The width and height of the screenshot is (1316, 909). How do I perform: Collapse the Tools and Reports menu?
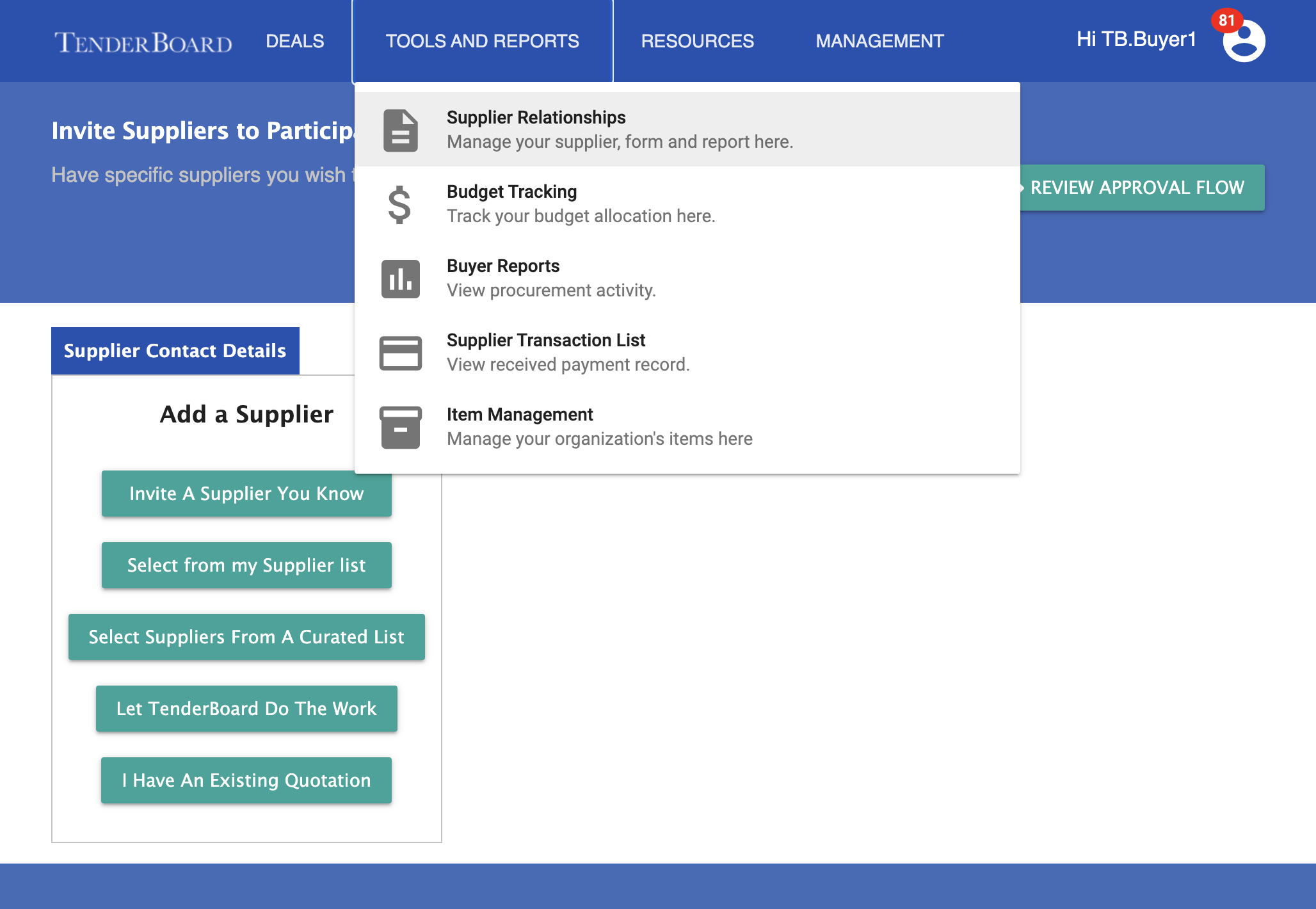[x=483, y=41]
